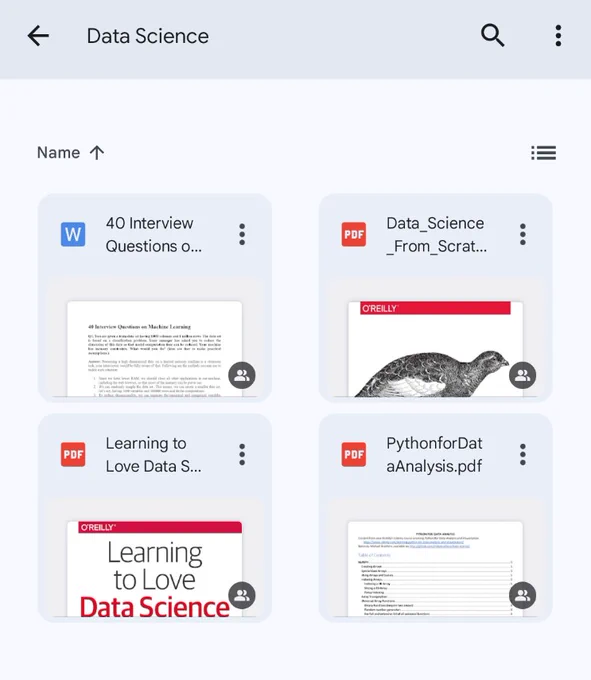The image size is (591, 680).
Task: Open the PythonforDataAnalysis.pdf file title
Action: tap(434, 454)
